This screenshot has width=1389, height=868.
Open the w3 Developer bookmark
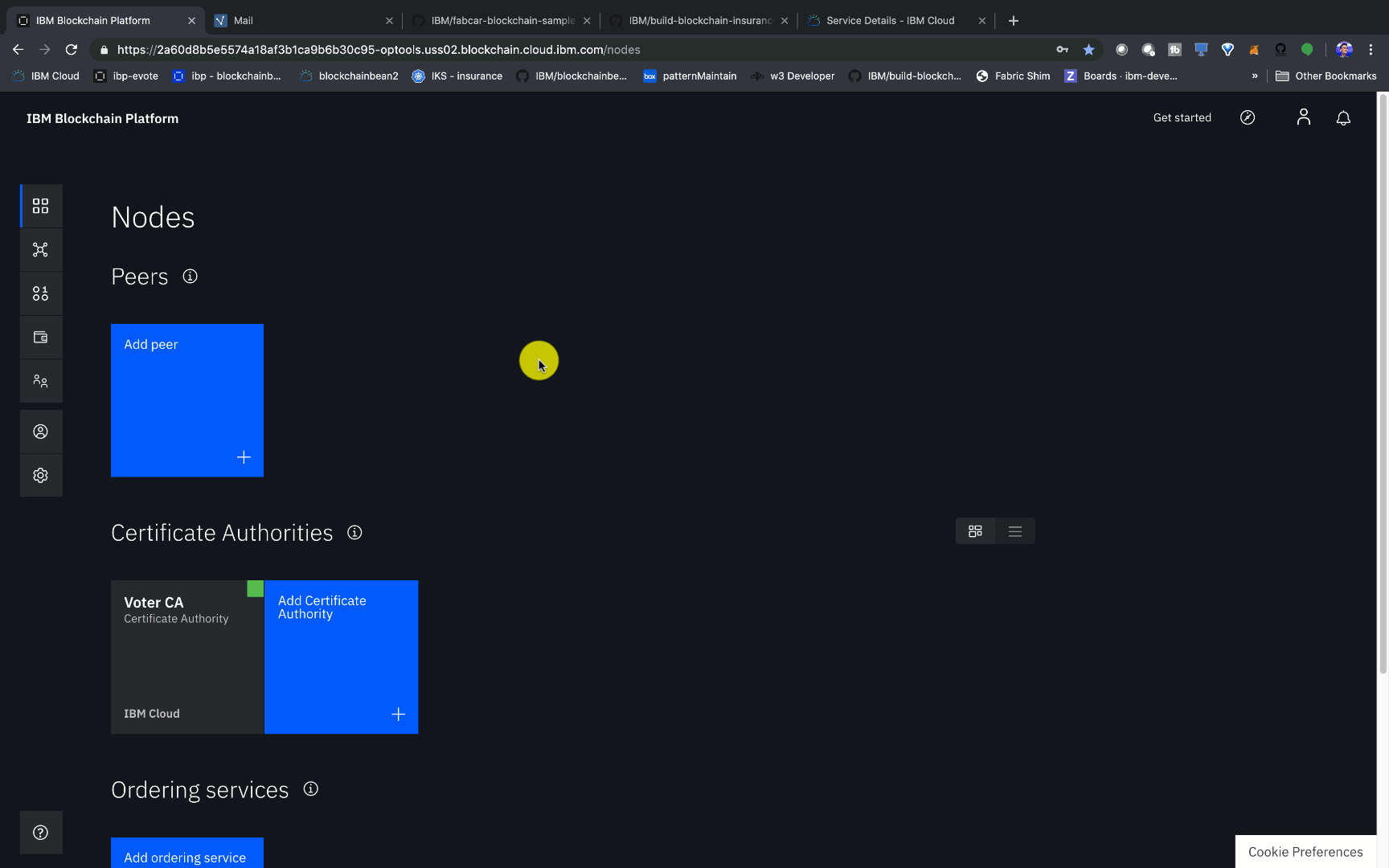tap(793, 76)
